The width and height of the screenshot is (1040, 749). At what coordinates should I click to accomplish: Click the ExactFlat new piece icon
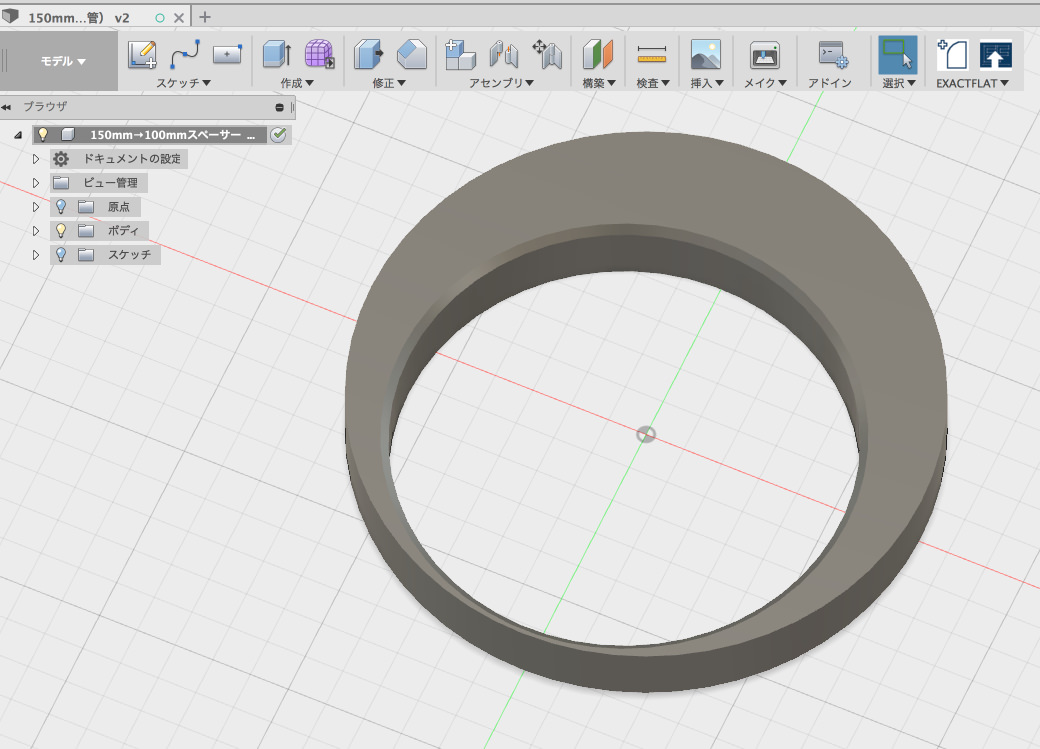pyautogui.click(x=952, y=54)
